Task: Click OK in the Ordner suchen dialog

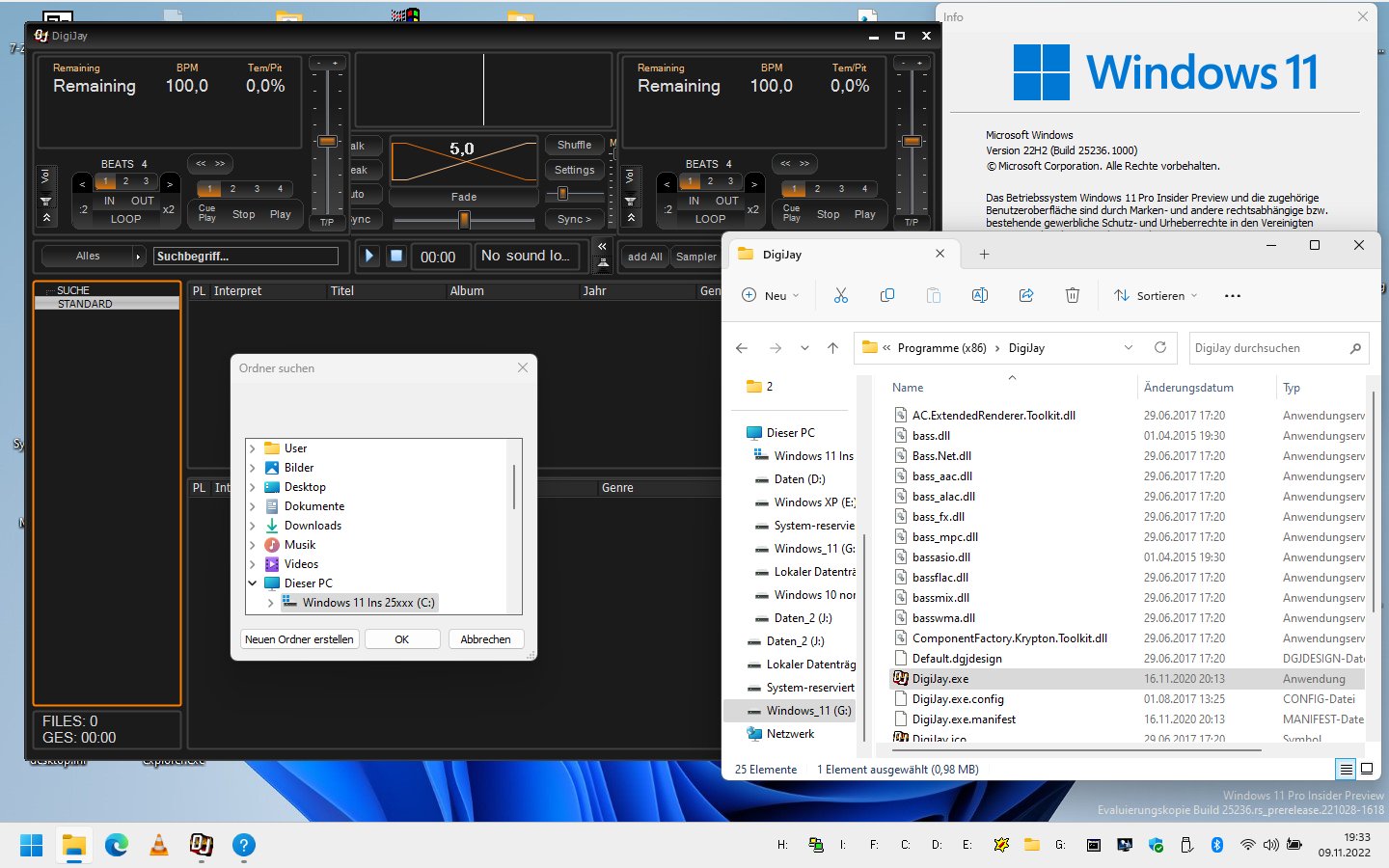Action: click(x=402, y=639)
